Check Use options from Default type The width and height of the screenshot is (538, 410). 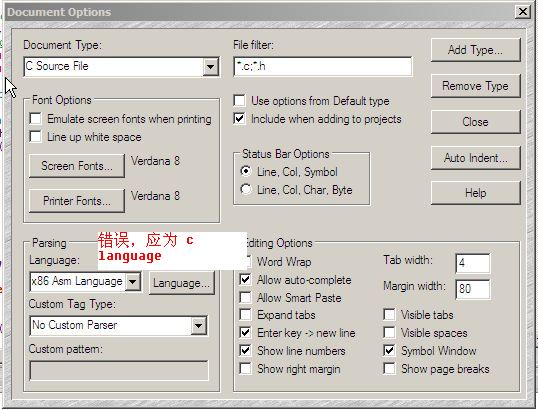(239, 101)
